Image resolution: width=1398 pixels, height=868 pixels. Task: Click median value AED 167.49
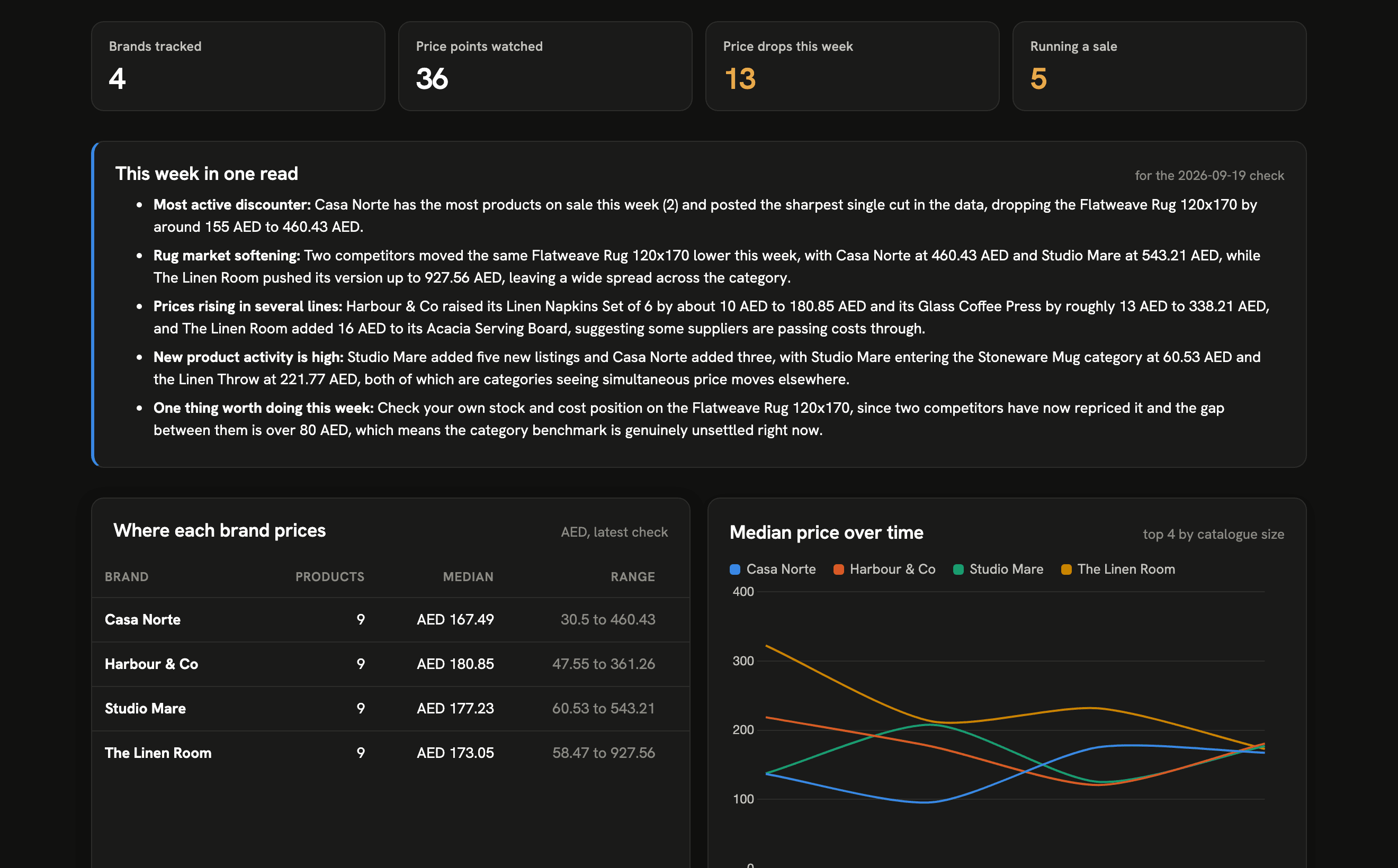pos(455,619)
